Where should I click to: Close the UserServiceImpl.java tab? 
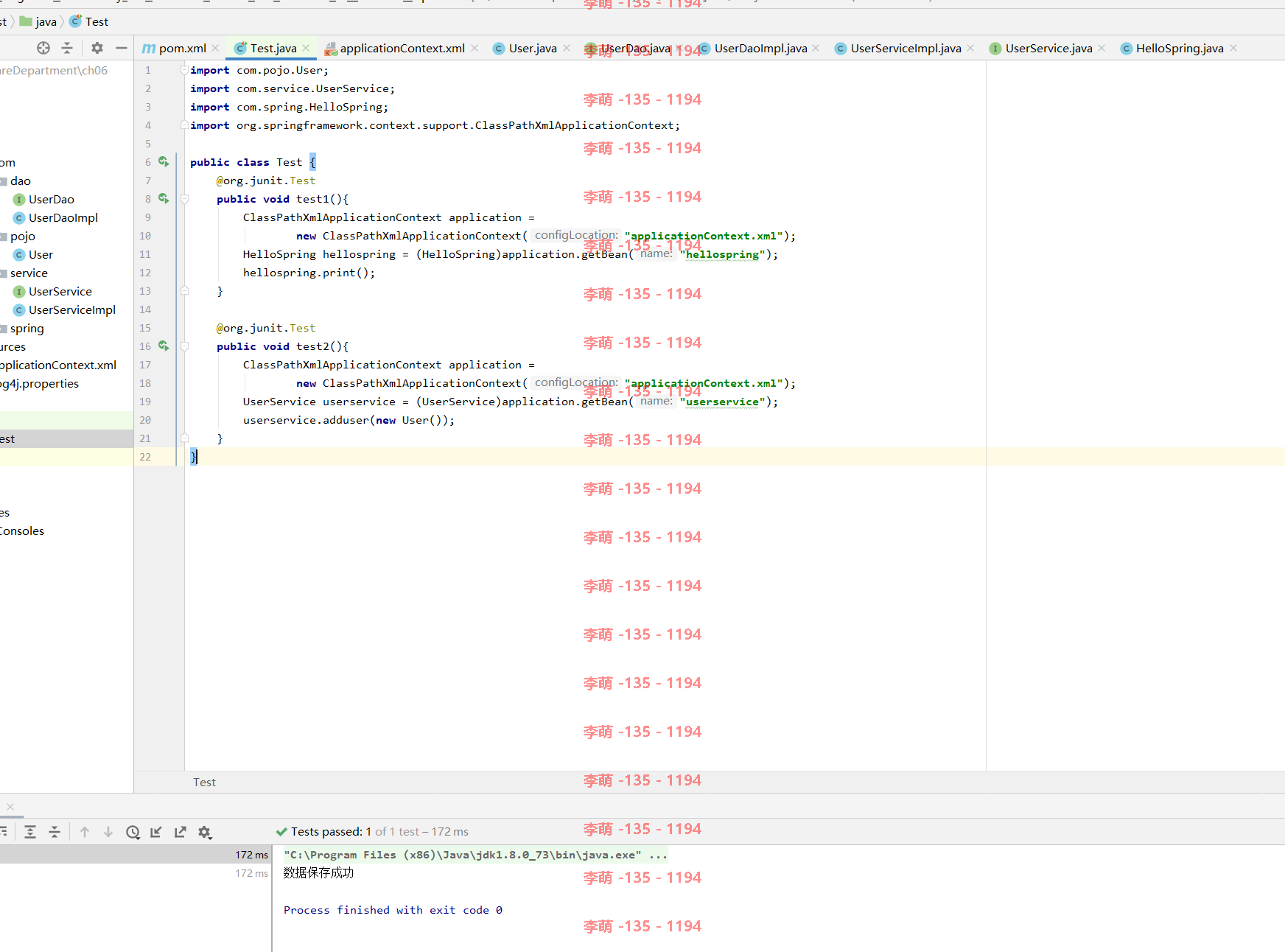coord(970,48)
